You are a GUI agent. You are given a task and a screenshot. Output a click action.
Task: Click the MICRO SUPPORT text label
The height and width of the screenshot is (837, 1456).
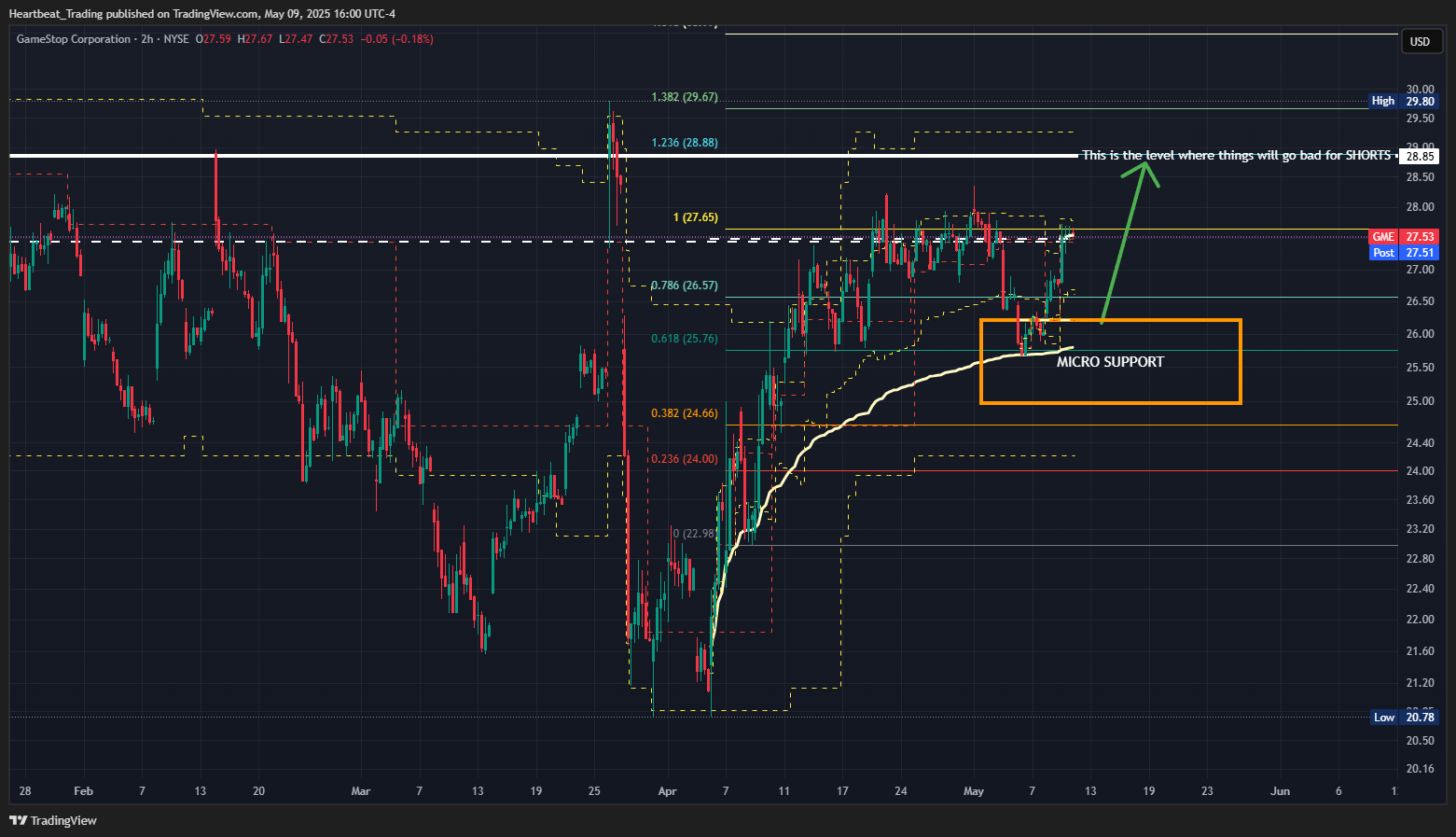1110,362
